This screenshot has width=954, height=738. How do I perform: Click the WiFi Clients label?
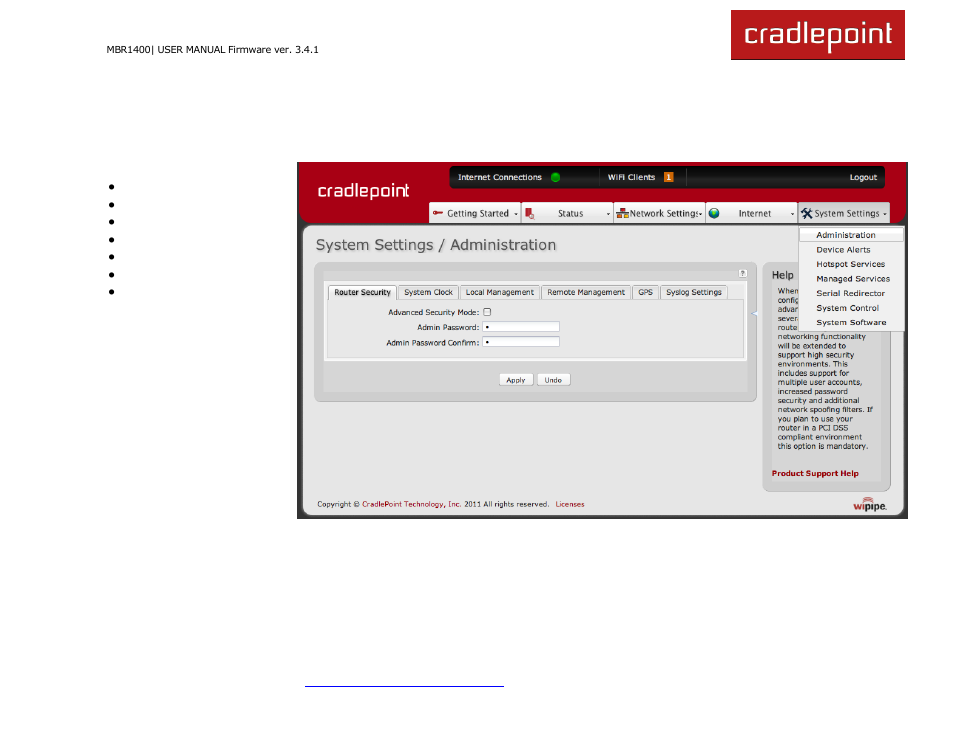pos(632,177)
